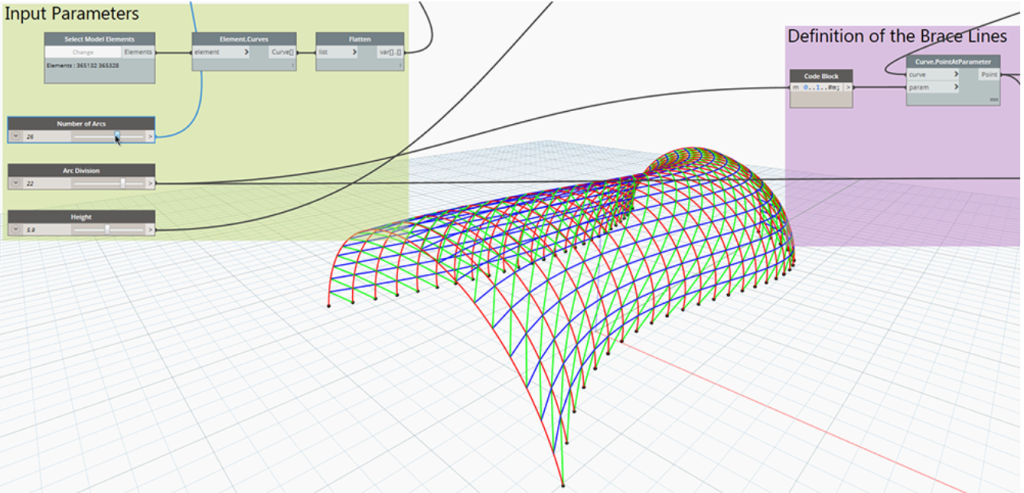
Task: Select the Arc Division node header
Action: [82, 170]
